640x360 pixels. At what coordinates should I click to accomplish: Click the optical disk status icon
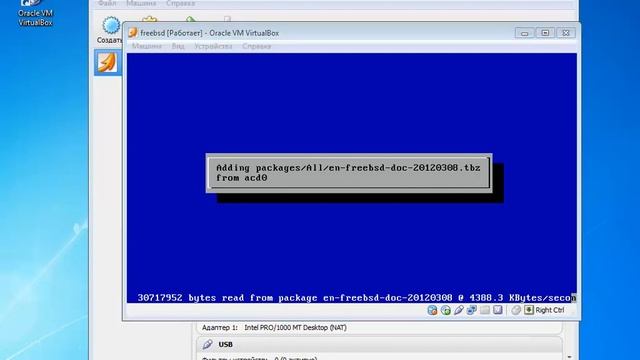pyautogui.click(x=446, y=310)
